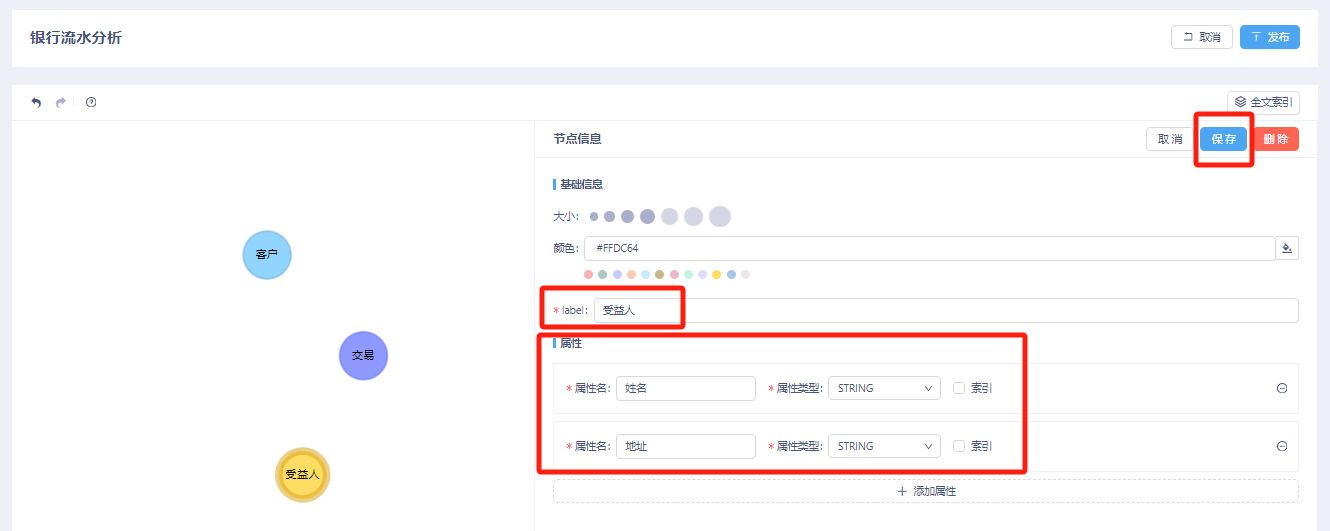This screenshot has height=531, width=1330.
Task: Click the blue 发布 button
Action: (x=1269, y=37)
